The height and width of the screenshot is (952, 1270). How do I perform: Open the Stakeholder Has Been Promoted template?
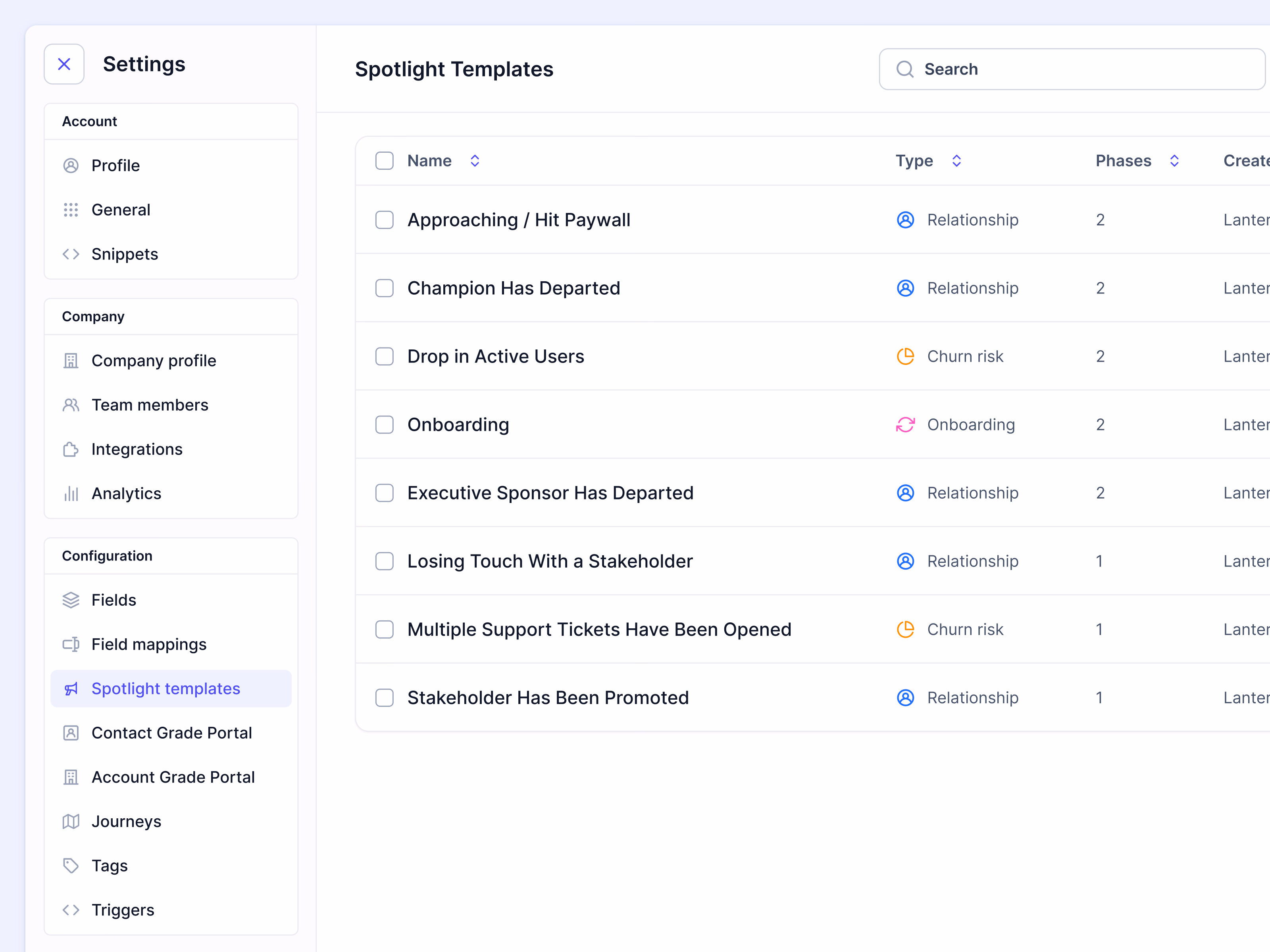(x=548, y=698)
